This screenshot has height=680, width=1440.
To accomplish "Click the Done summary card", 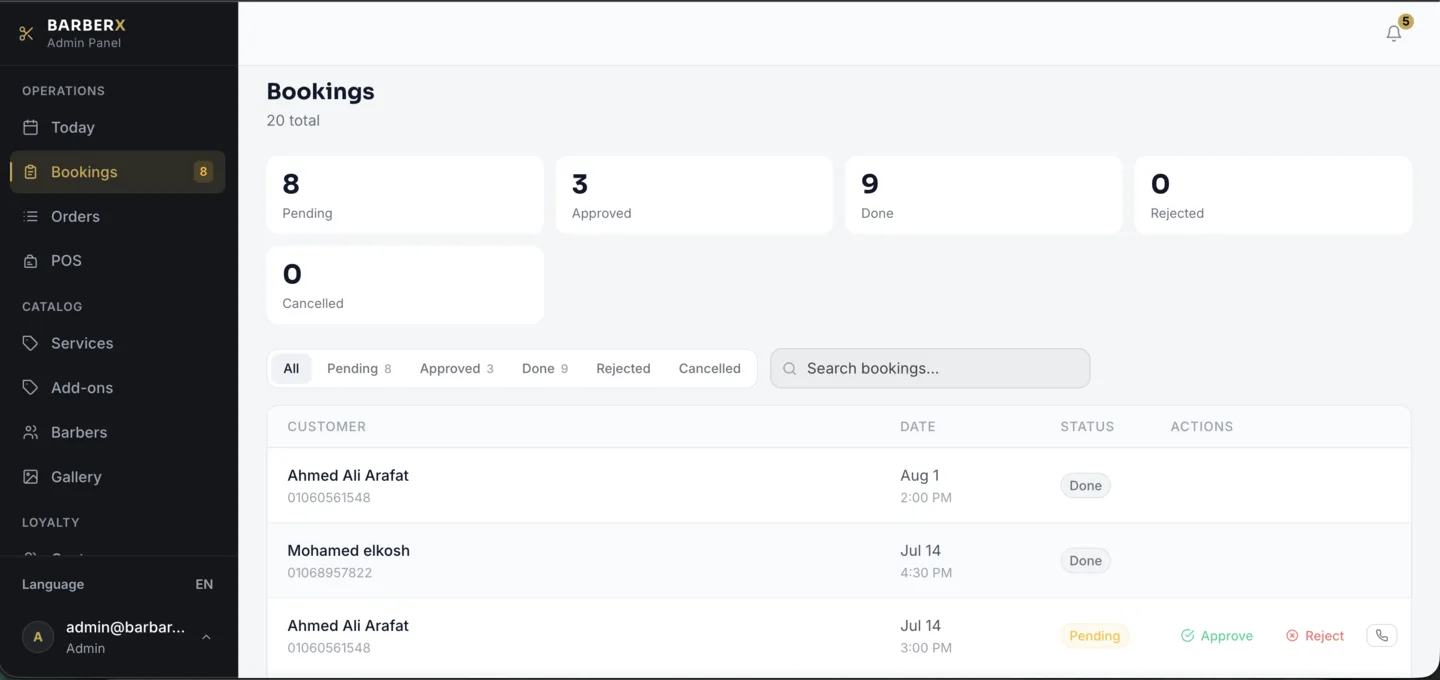I will click(984, 195).
